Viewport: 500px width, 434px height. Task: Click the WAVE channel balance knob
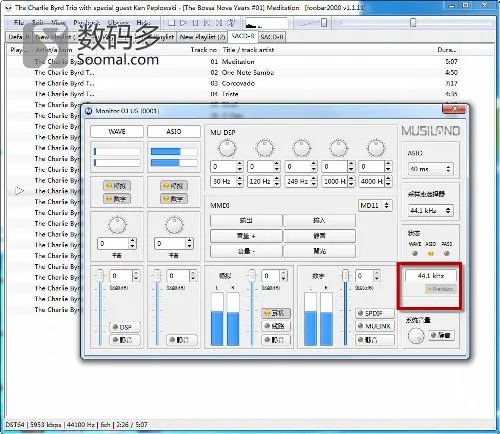click(x=117, y=225)
